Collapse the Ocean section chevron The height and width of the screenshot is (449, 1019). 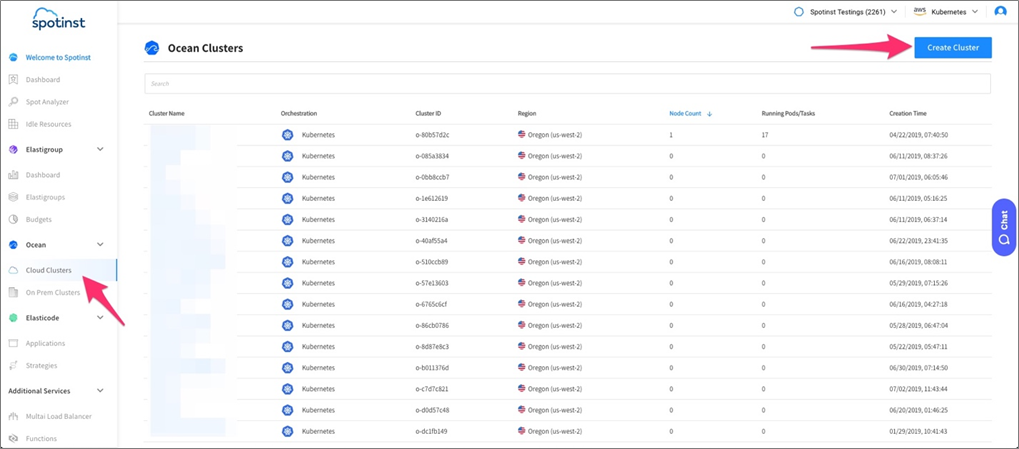pos(100,245)
